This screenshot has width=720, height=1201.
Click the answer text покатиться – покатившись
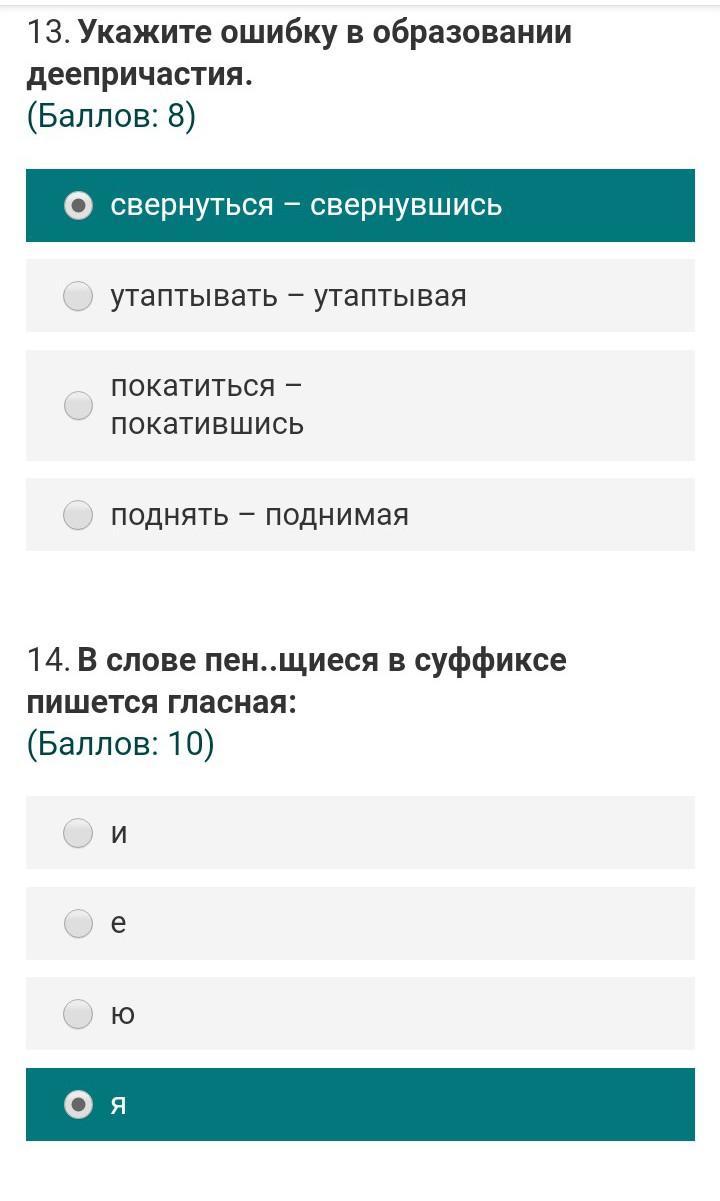[207, 405]
